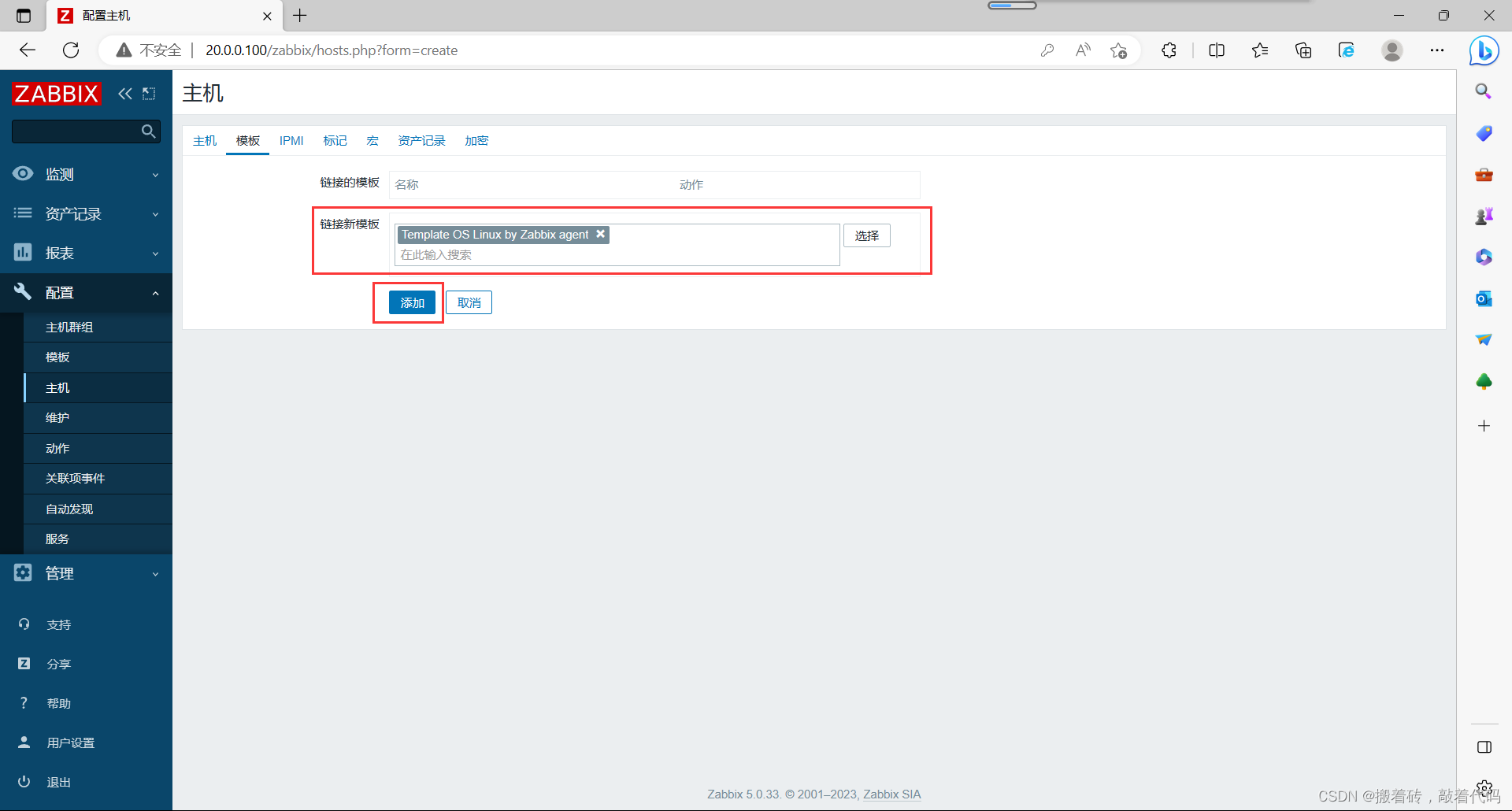Open the shopping tag sidebar icon

pyautogui.click(x=1484, y=133)
